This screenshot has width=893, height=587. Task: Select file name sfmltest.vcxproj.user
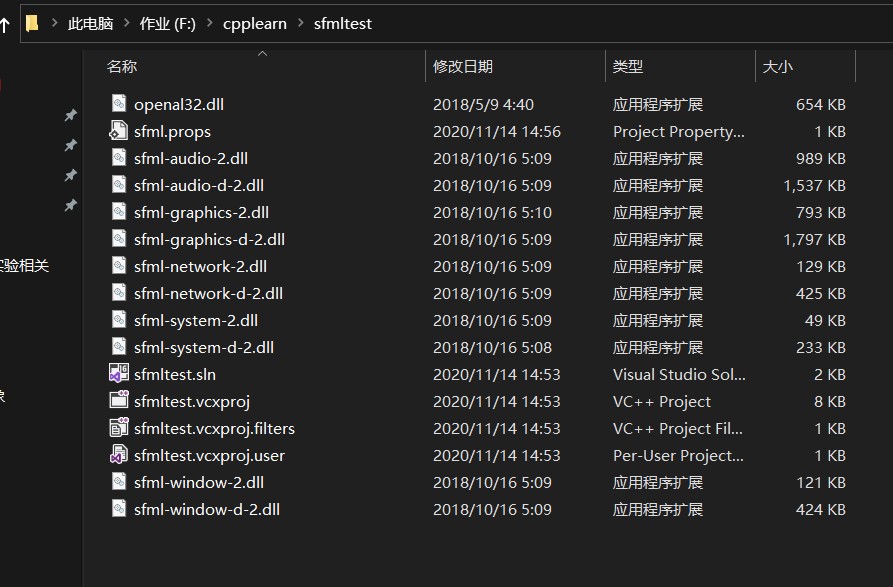210,455
